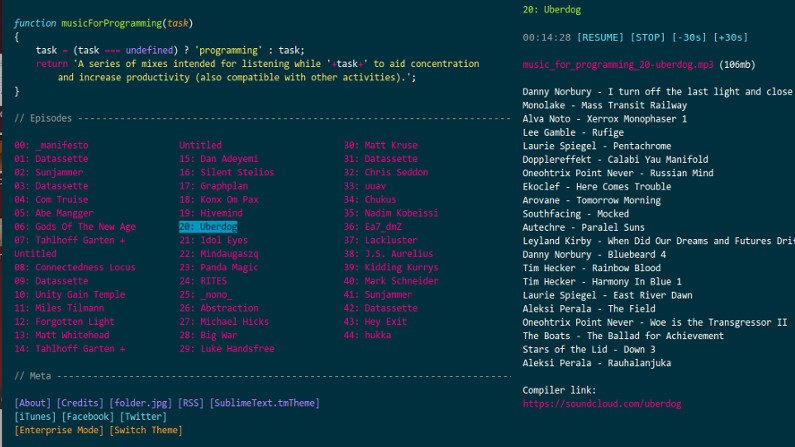Open episode 38: J.S. Aurelius
795x447 pixels.
coord(388,253)
